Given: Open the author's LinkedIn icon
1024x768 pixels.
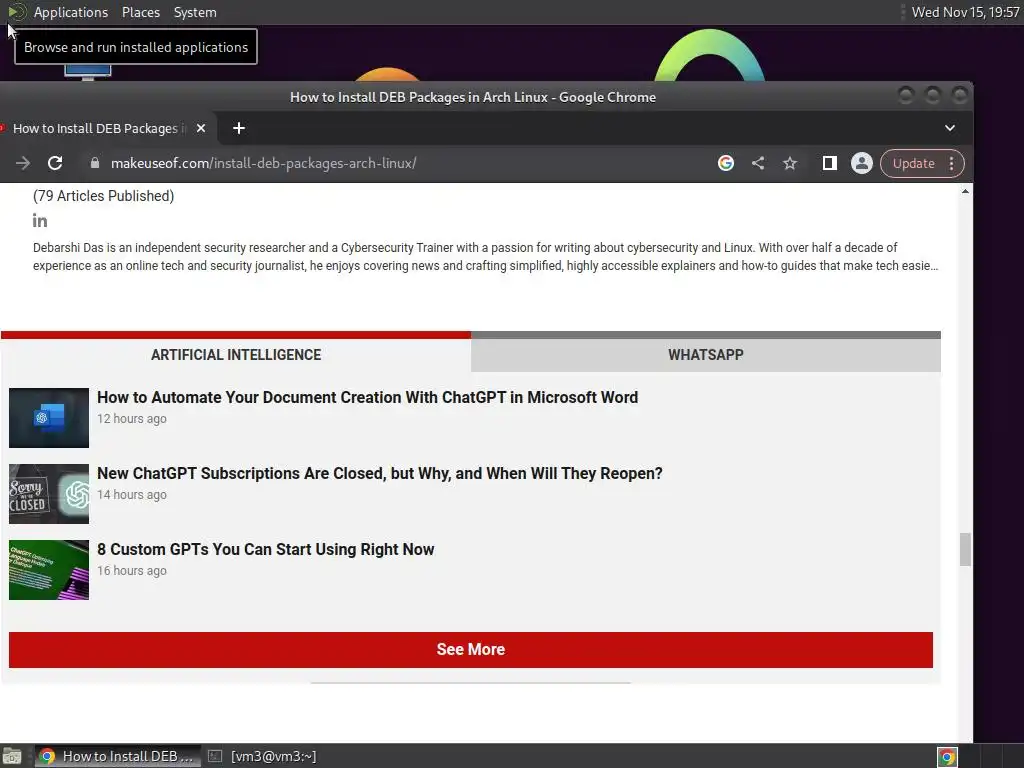Looking at the screenshot, I should [x=40, y=221].
